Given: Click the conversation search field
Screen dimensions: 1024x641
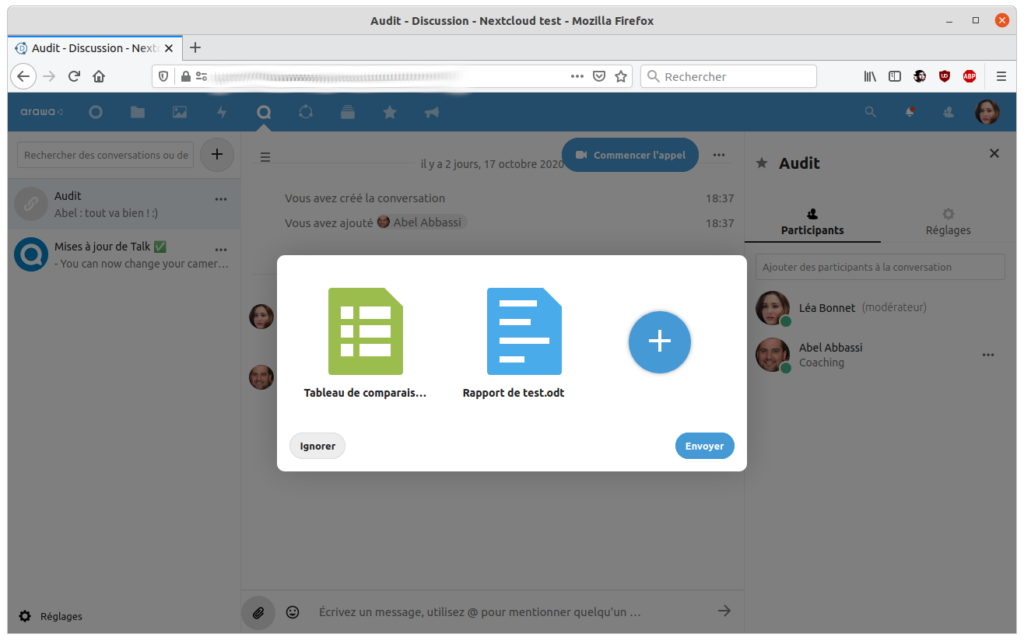Looking at the screenshot, I should [x=105, y=155].
